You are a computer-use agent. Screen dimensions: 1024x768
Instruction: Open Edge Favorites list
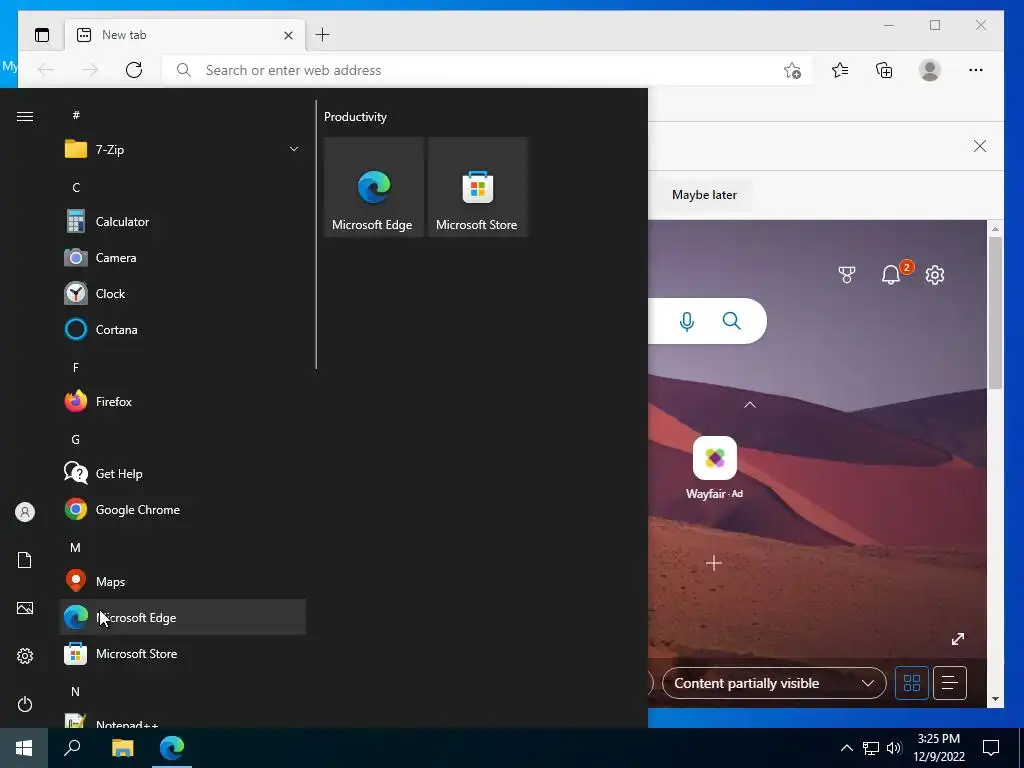840,70
